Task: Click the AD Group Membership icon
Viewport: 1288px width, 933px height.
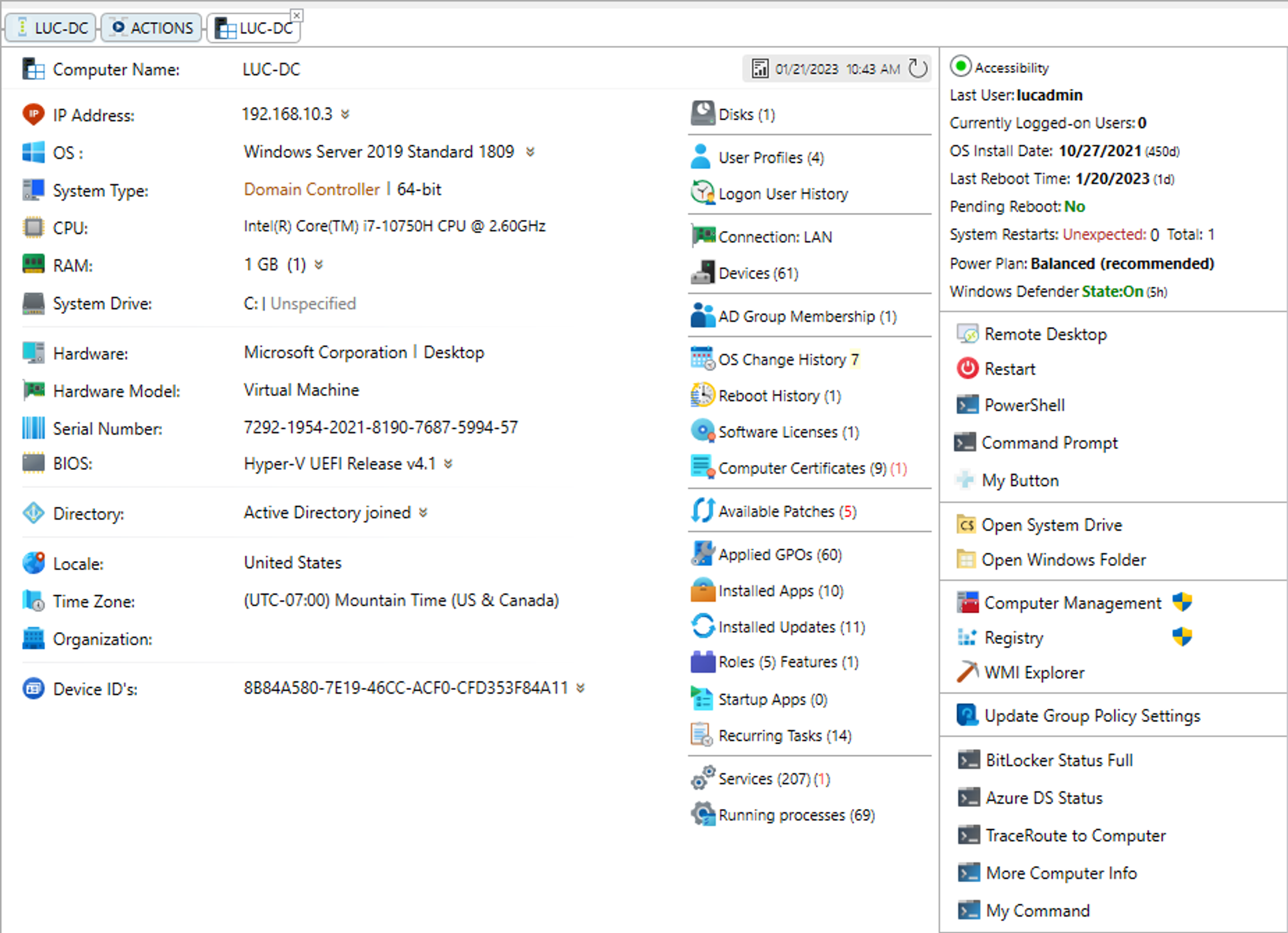Action: 702,316
